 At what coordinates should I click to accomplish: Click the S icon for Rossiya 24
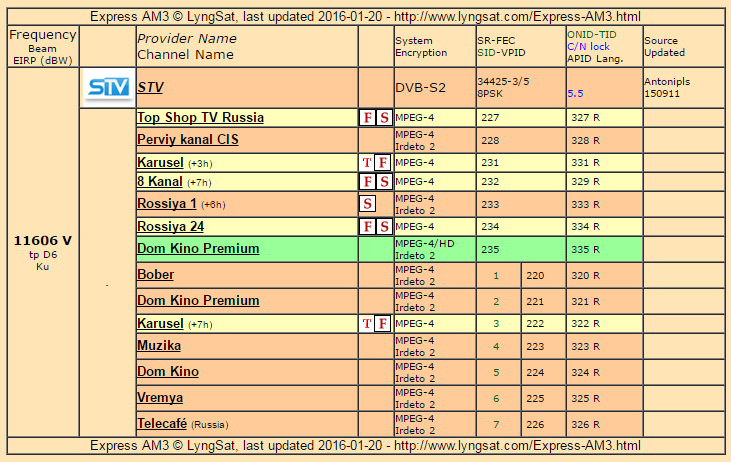pos(384,227)
